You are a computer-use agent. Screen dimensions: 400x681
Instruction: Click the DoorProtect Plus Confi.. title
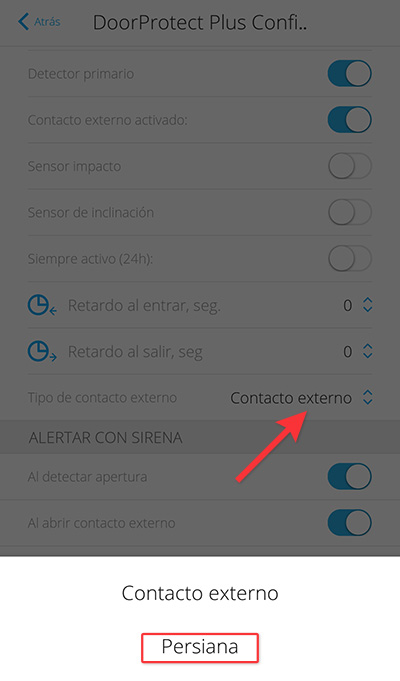[x=200, y=23]
